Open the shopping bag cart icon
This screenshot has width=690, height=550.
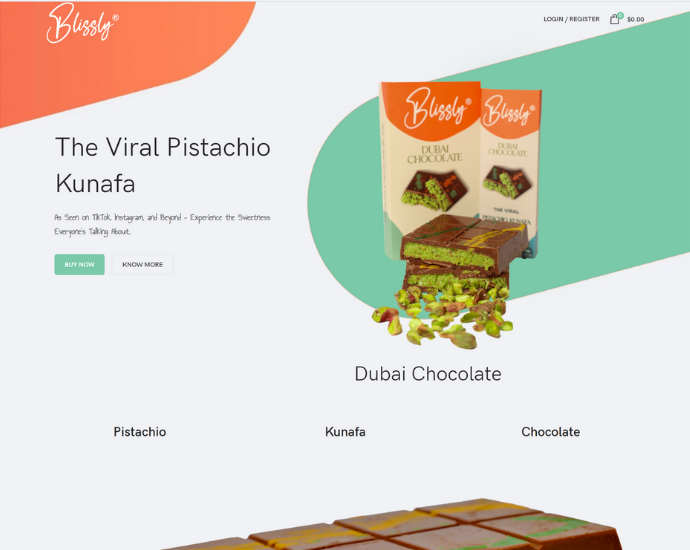(x=614, y=19)
